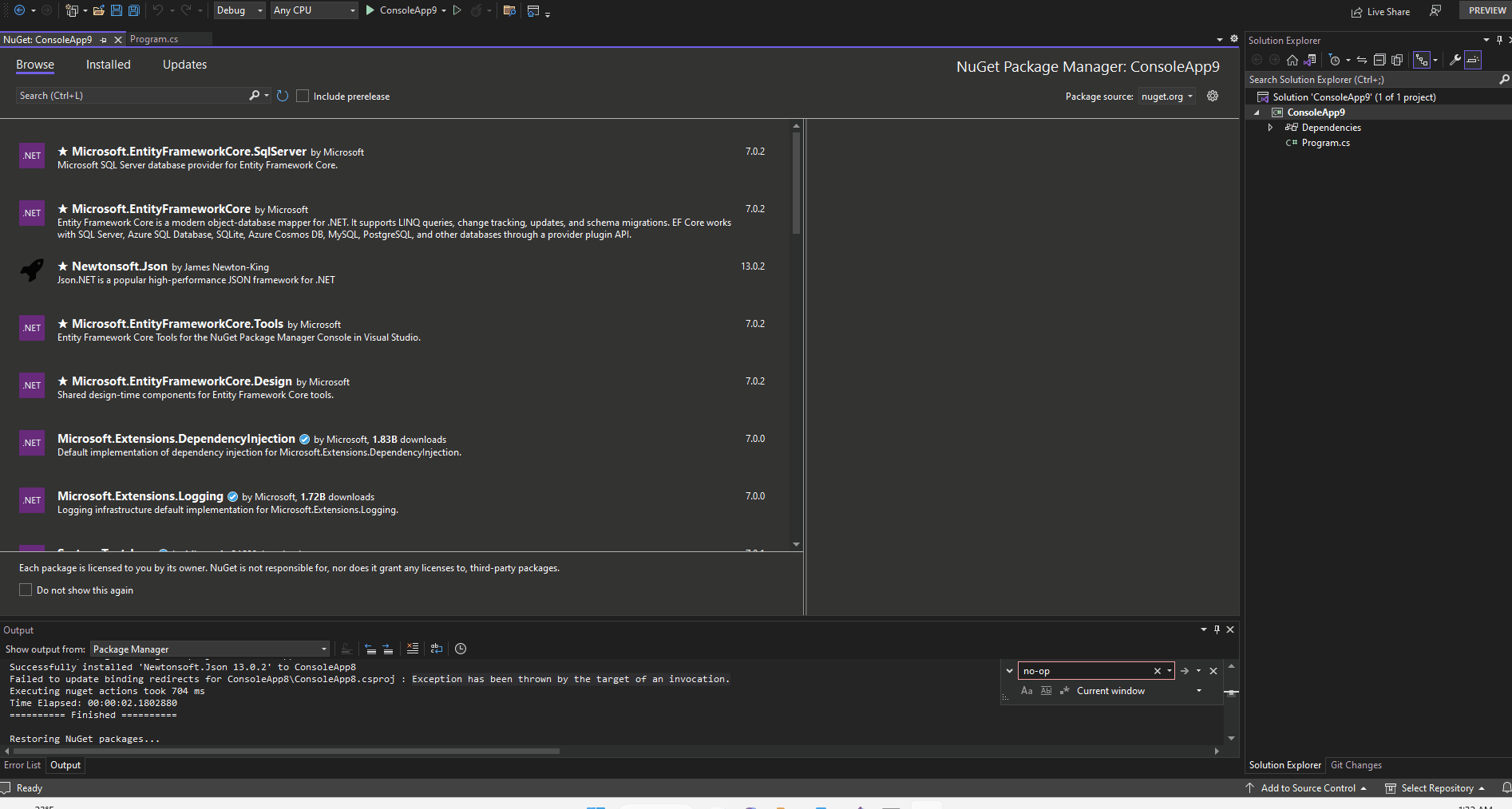Toggle Match Case in the find bar
This screenshot has width=1512, height=809.
1027,691
